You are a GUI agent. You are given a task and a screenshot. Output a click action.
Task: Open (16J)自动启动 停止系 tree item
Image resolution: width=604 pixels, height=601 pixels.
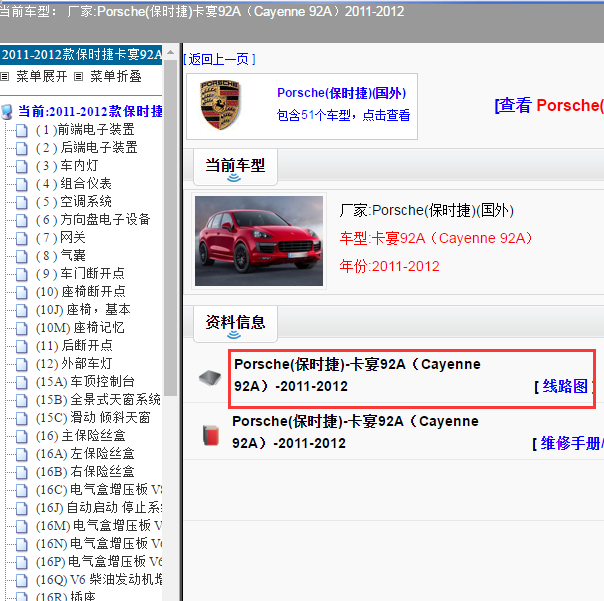pos(99,507)
